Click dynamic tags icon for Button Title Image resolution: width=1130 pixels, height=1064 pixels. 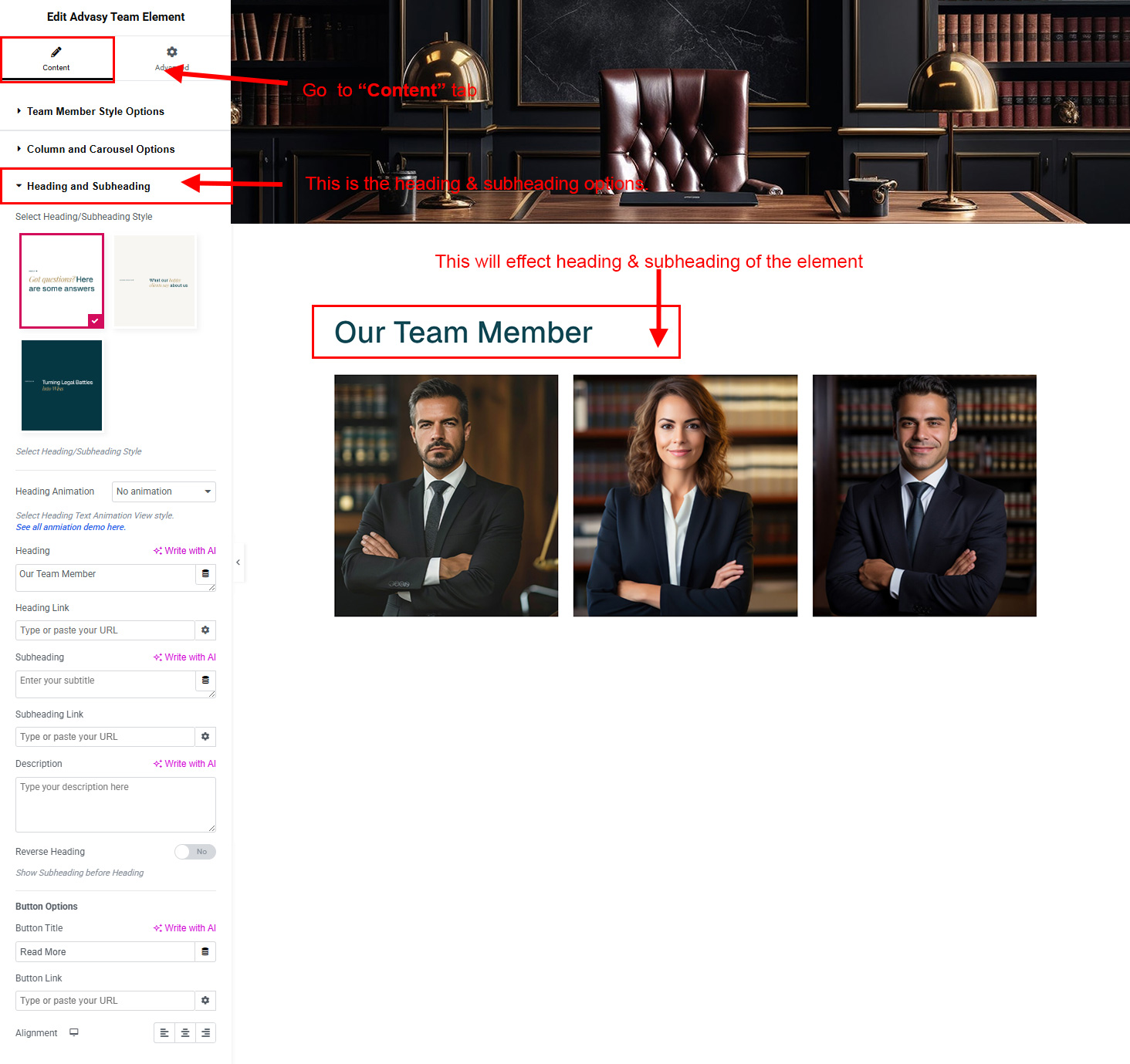pos(205,952)
